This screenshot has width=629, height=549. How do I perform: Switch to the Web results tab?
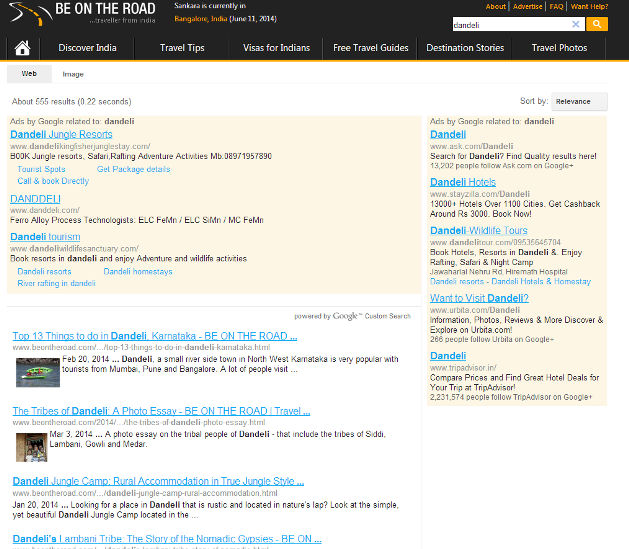pos(29,74)
